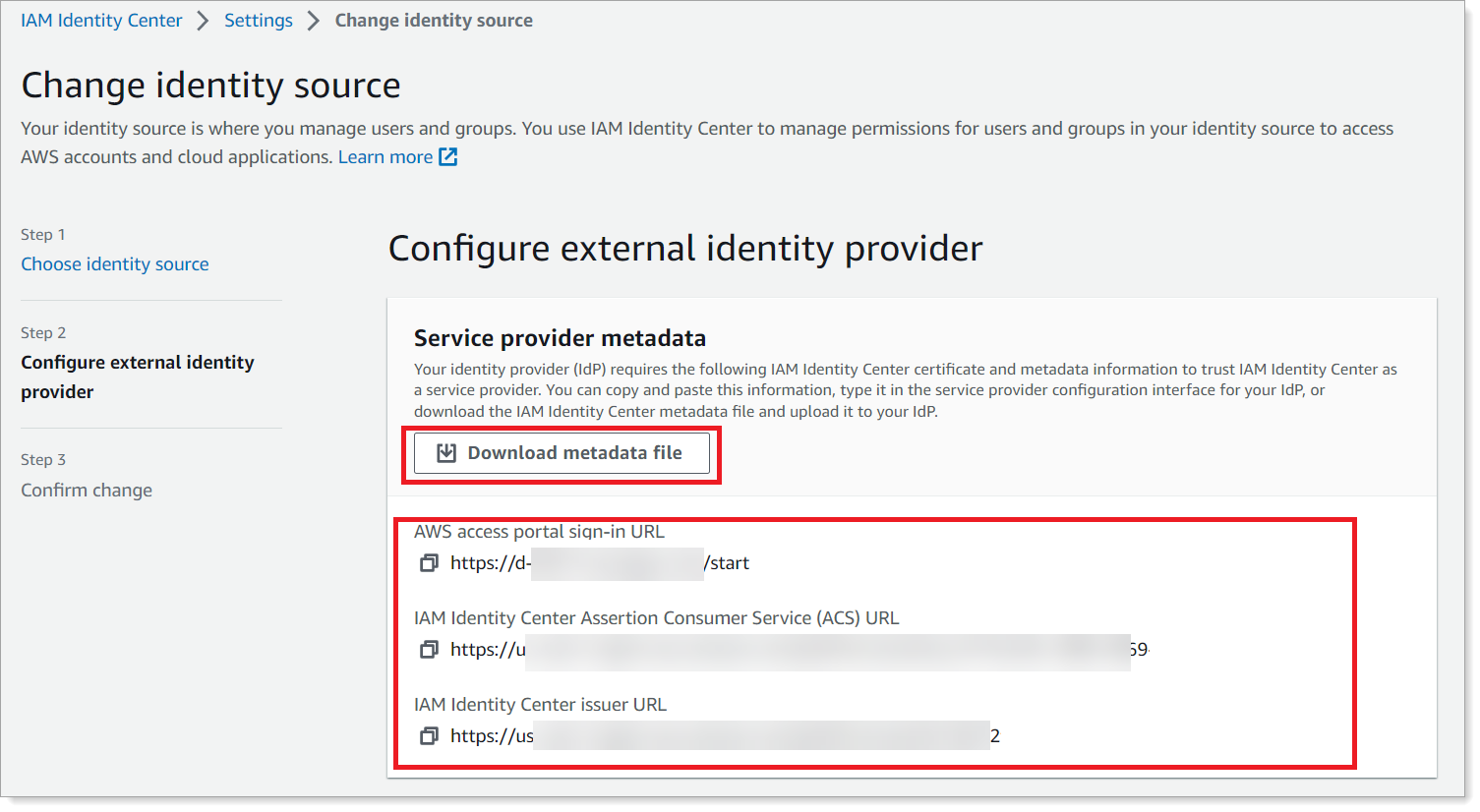Open Settings from the breadcrumb trail
Screen dimensions: 1480x812
(258, 20)
